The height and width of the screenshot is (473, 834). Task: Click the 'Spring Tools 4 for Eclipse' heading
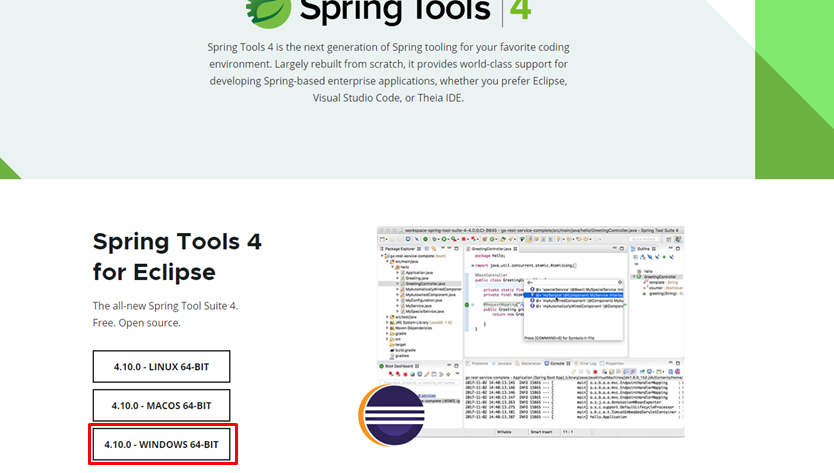coord(177,257)
